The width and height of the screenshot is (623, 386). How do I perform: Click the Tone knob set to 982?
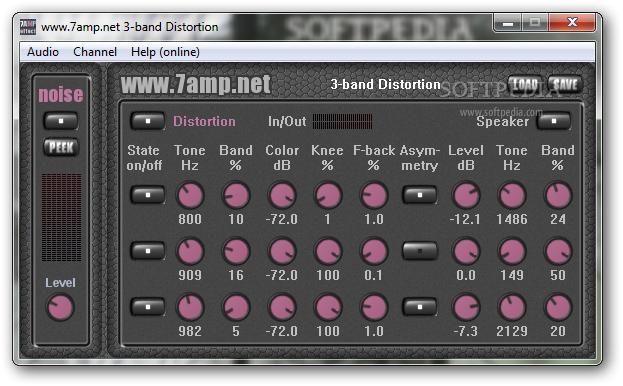190,307
